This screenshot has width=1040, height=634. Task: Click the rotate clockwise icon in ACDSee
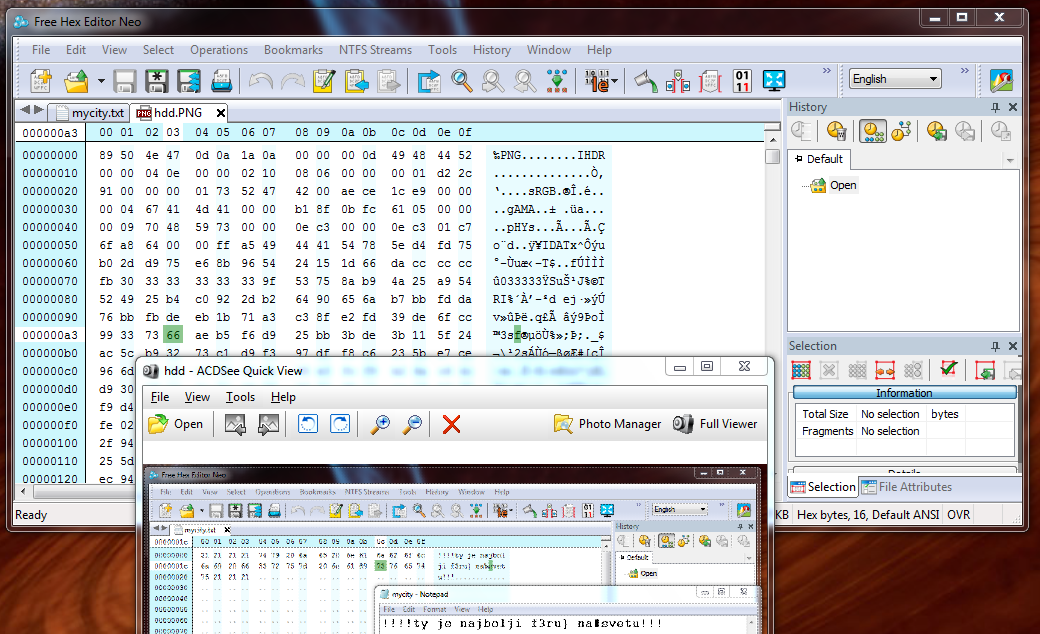tap(340, 424)
